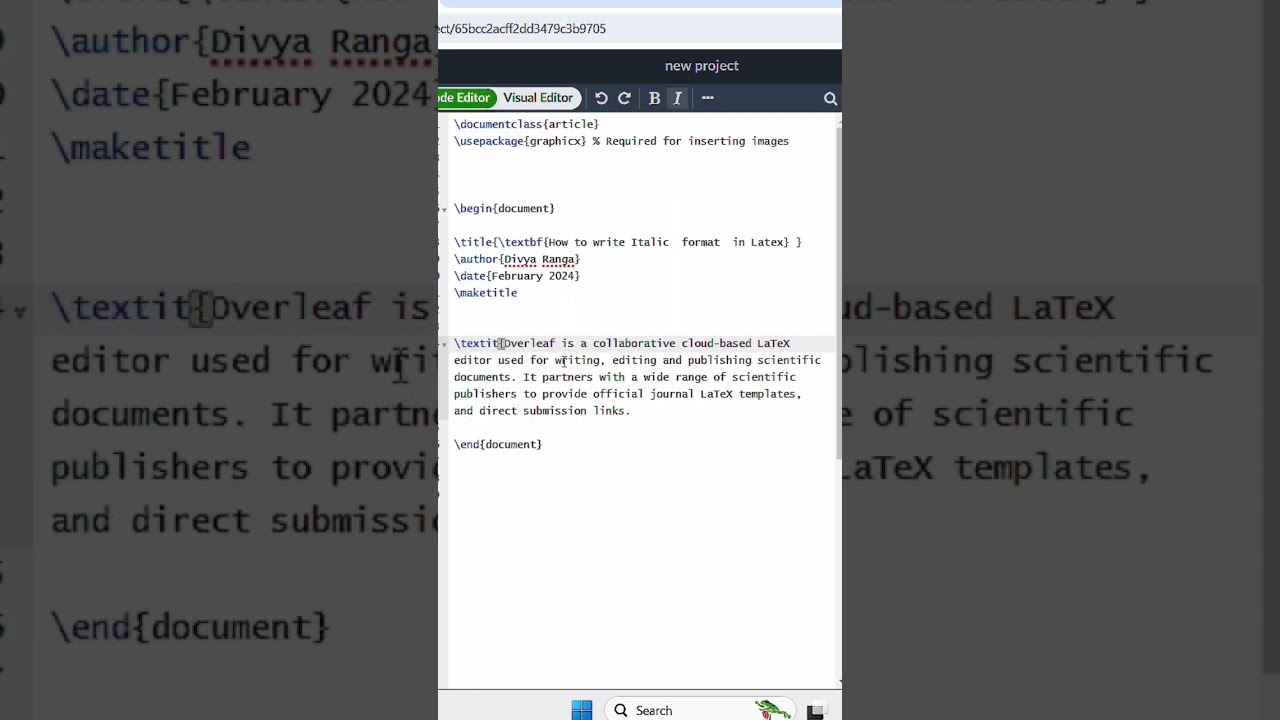
Task: Click the \textit command text
Action: (476, 343)
